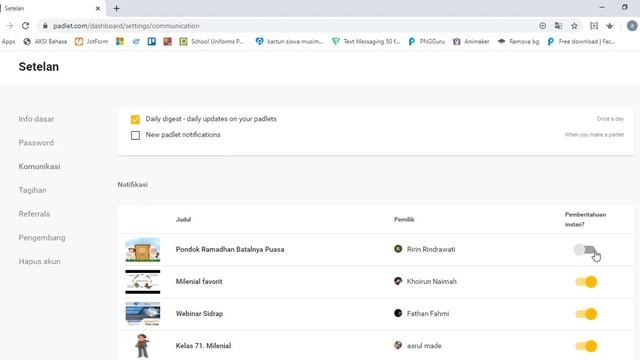This screenshot has width=640, height=360.
Task: Open the kartun siswa muslim bookmark
Action: coord(289,42)
